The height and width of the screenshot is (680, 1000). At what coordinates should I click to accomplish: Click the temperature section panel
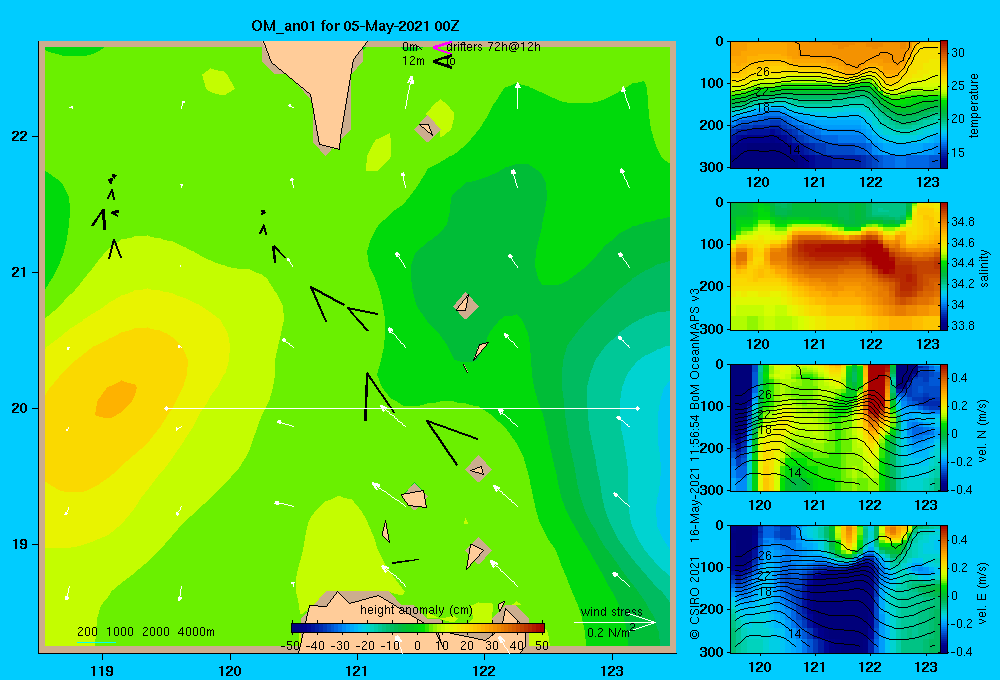click(834, 105)
